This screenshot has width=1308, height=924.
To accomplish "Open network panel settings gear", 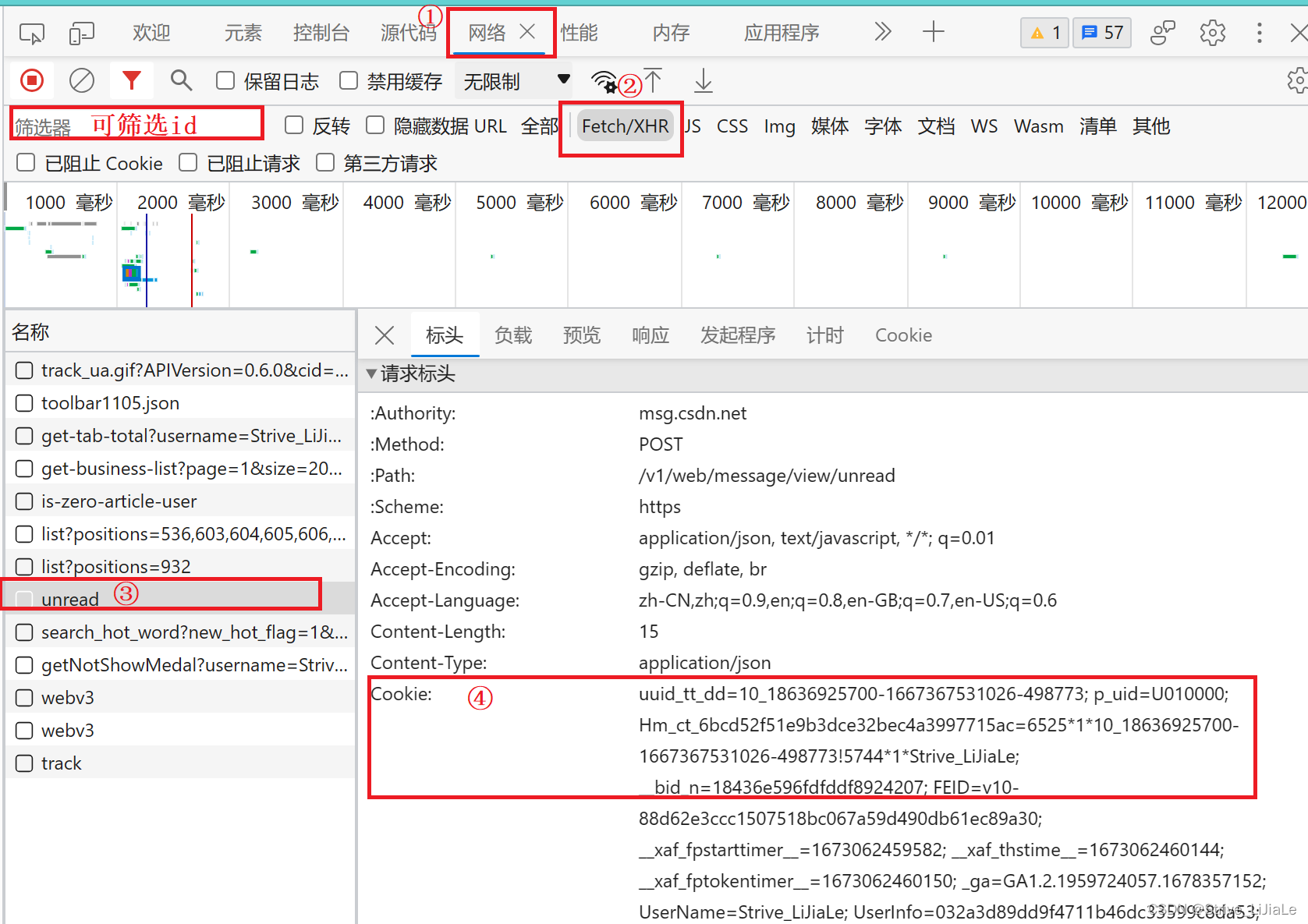I will [x=1296, y=80].
